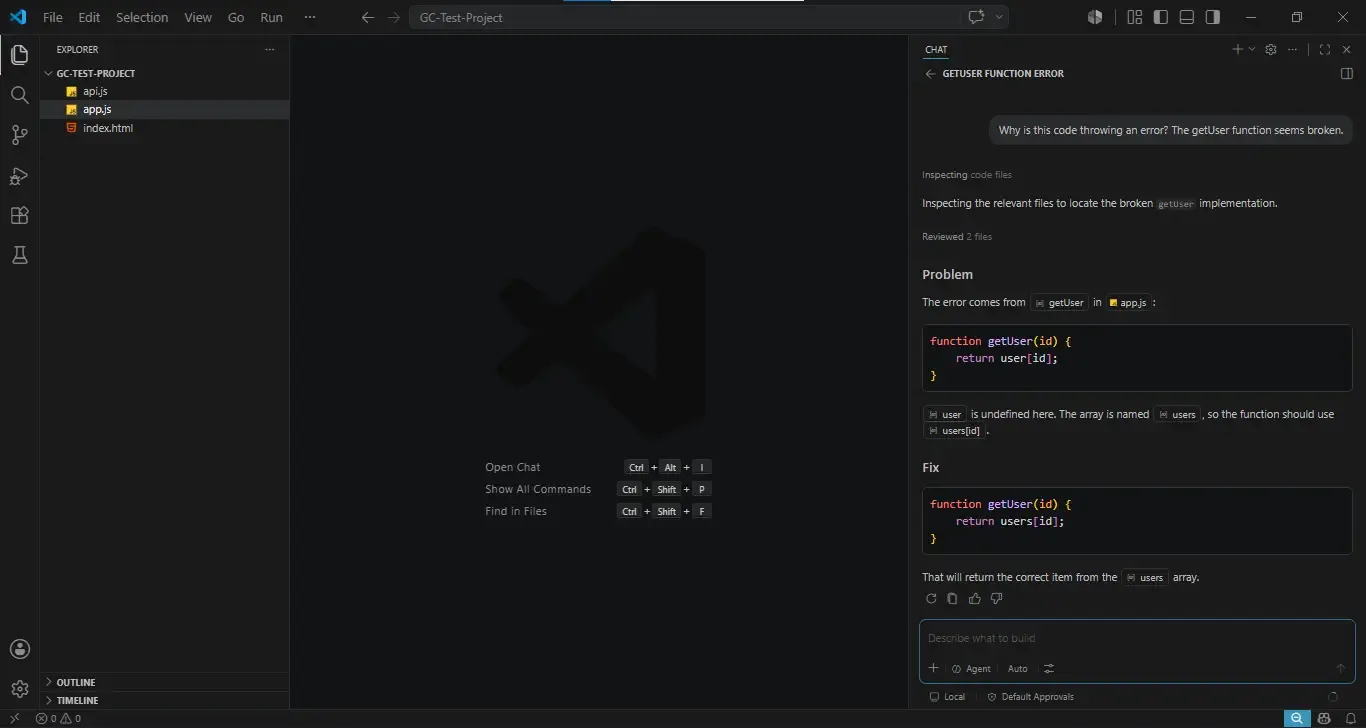Open chat settings gear icon

click(x=1271, y=49)
